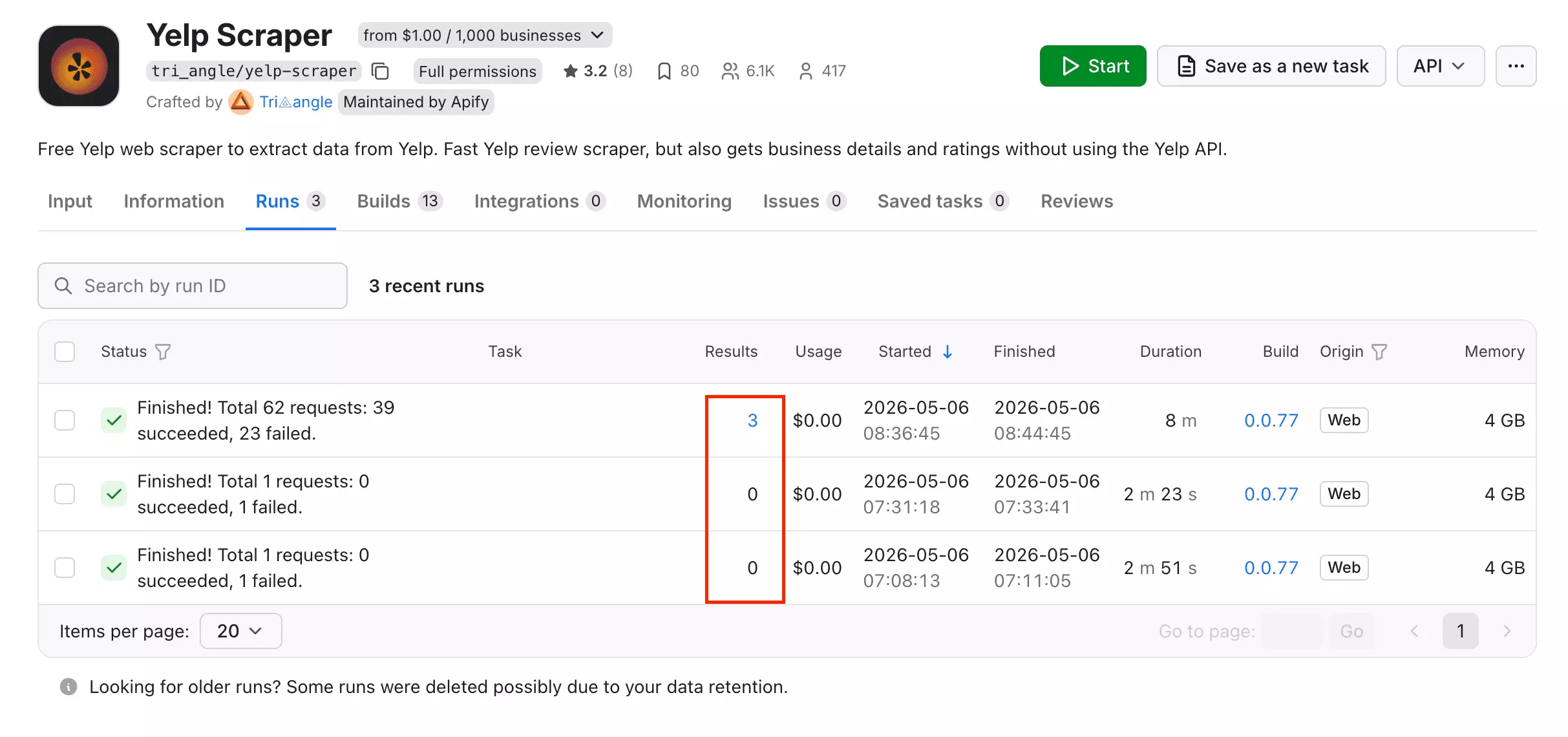Click the Usage column header
The image size is (1568, 737).
coord(818,352)
